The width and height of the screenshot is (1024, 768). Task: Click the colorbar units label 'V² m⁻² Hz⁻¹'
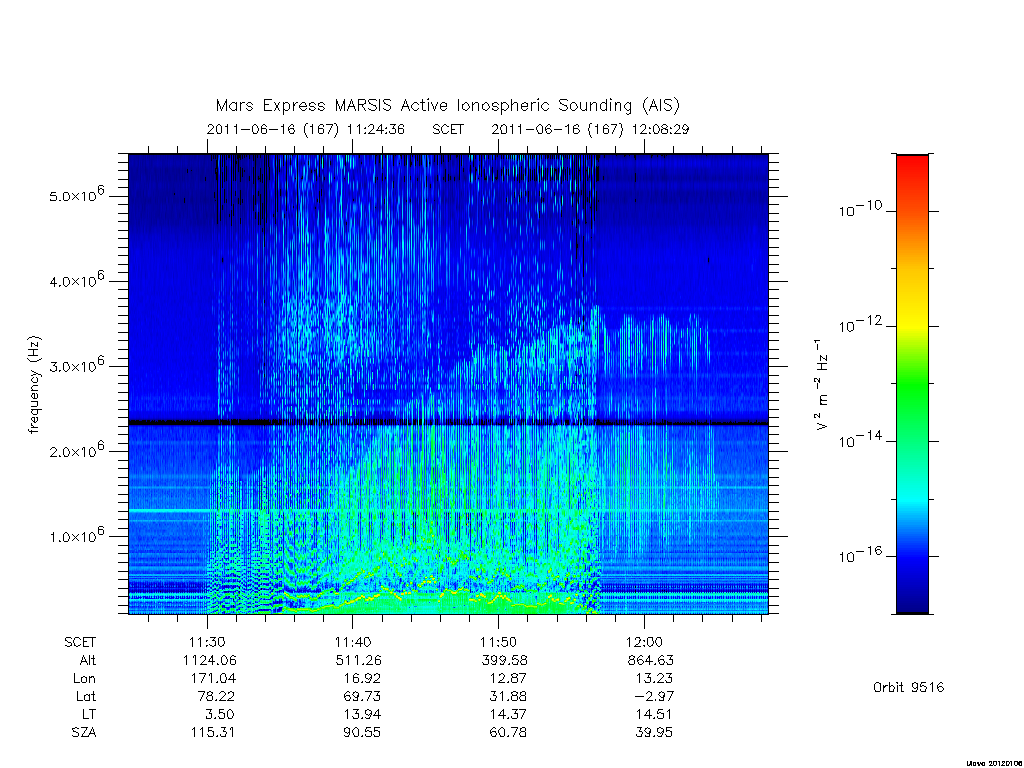pyautogui.click(x=822, y=384)
